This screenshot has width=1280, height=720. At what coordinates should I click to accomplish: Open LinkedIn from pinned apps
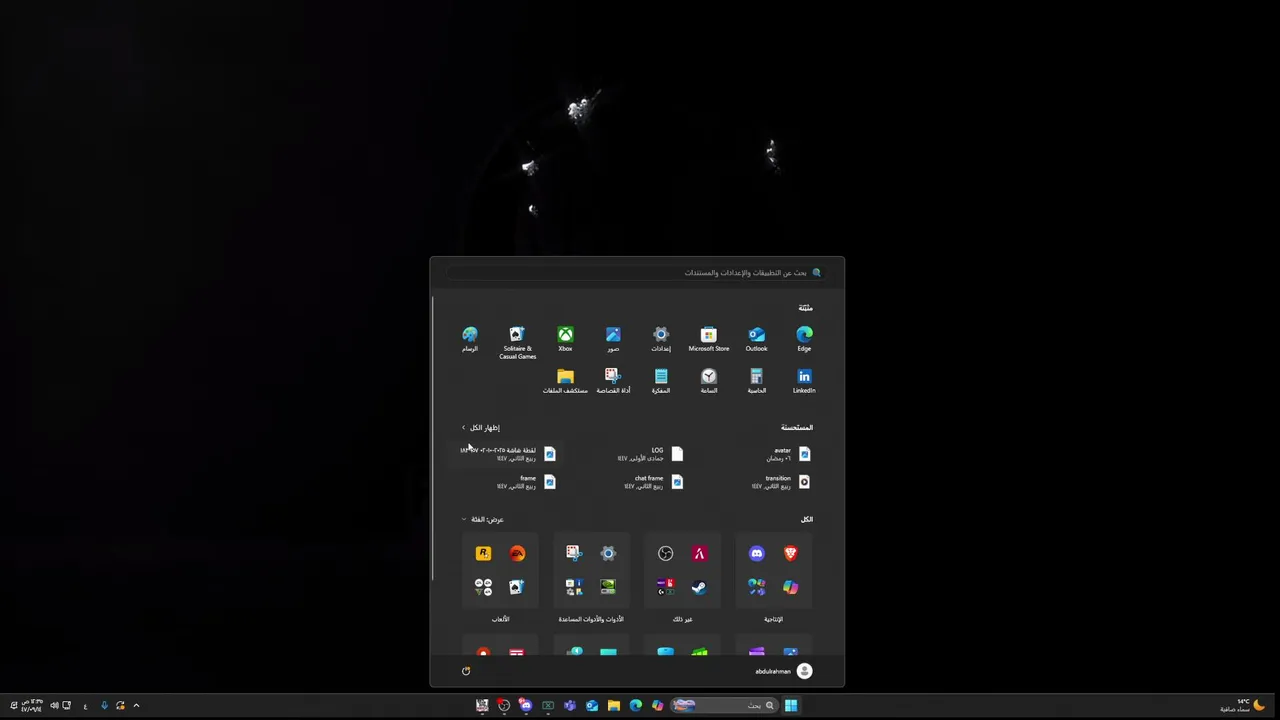click(804, 381)
